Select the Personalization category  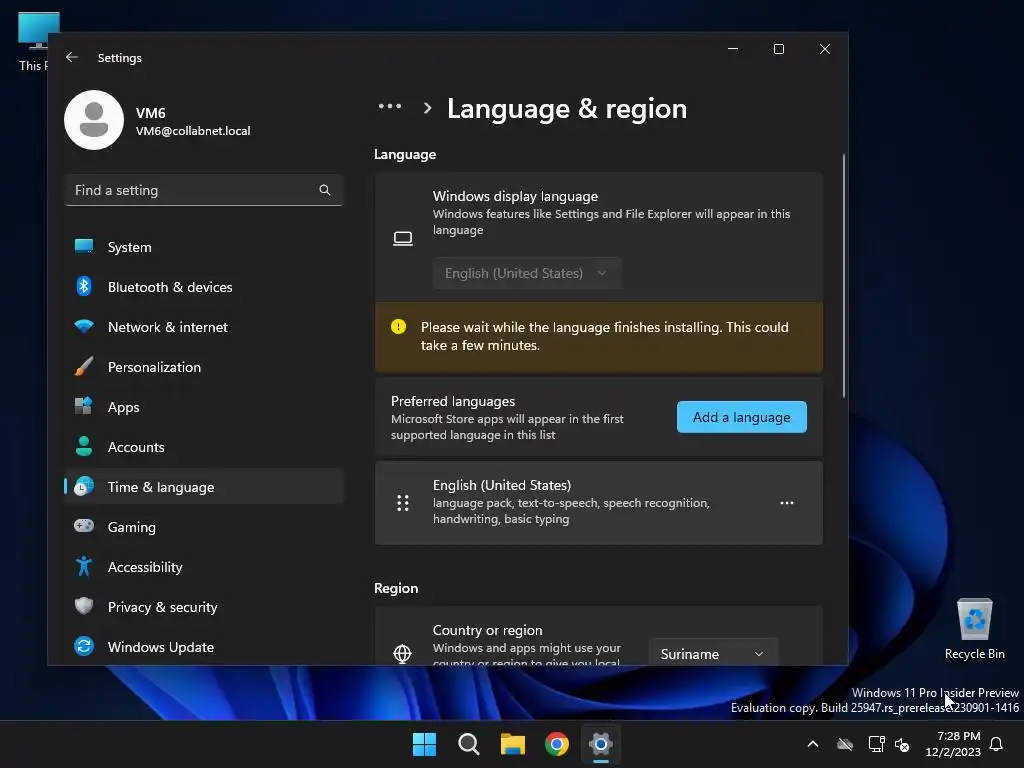[x=204, y=367]
